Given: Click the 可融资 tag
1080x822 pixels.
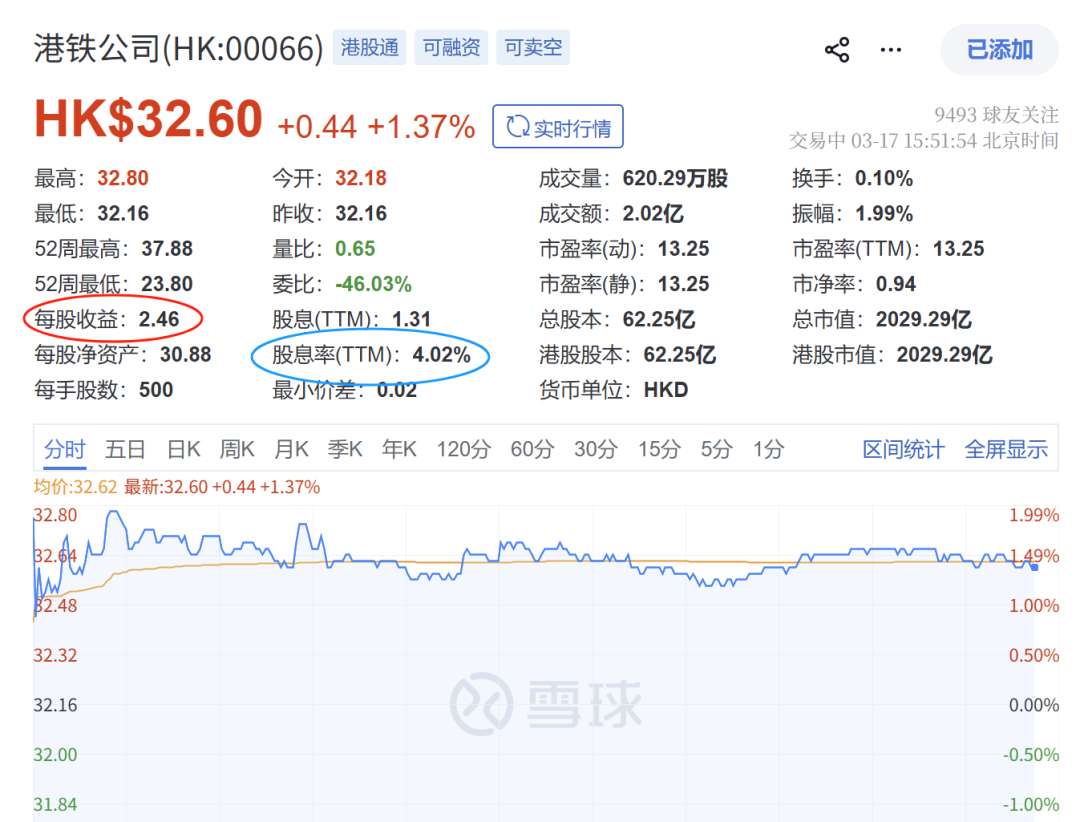Looking at the screenshot, I should (451, 48).
